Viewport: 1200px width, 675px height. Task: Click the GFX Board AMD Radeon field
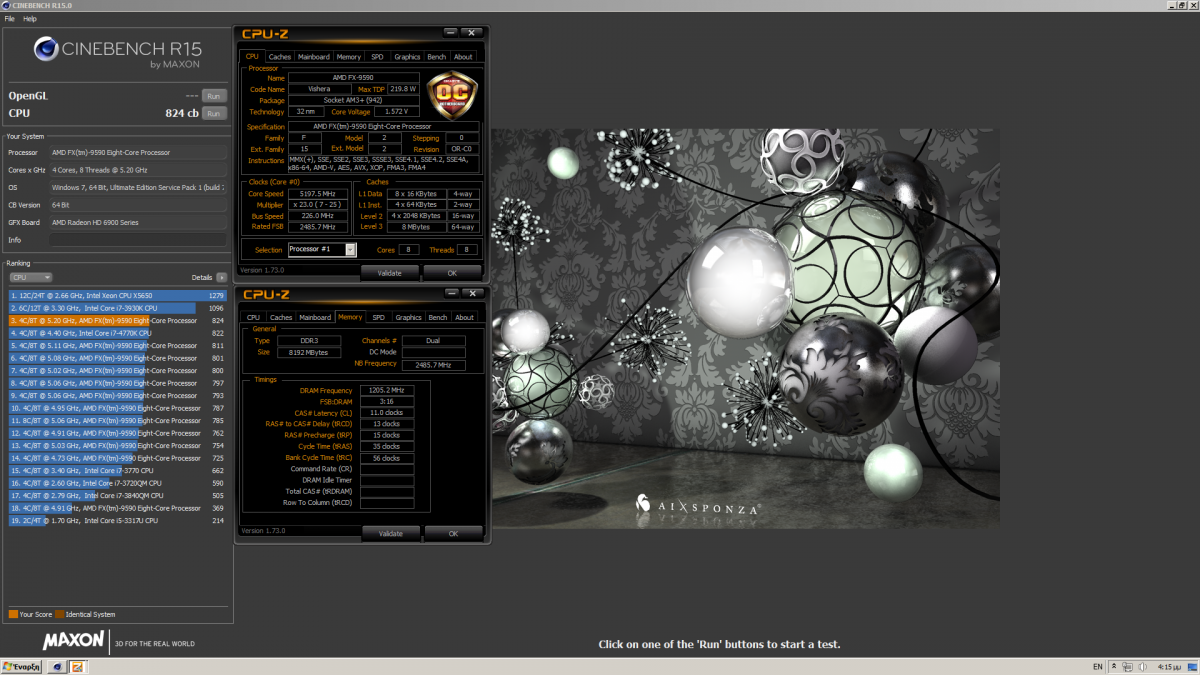click(138, 222)
